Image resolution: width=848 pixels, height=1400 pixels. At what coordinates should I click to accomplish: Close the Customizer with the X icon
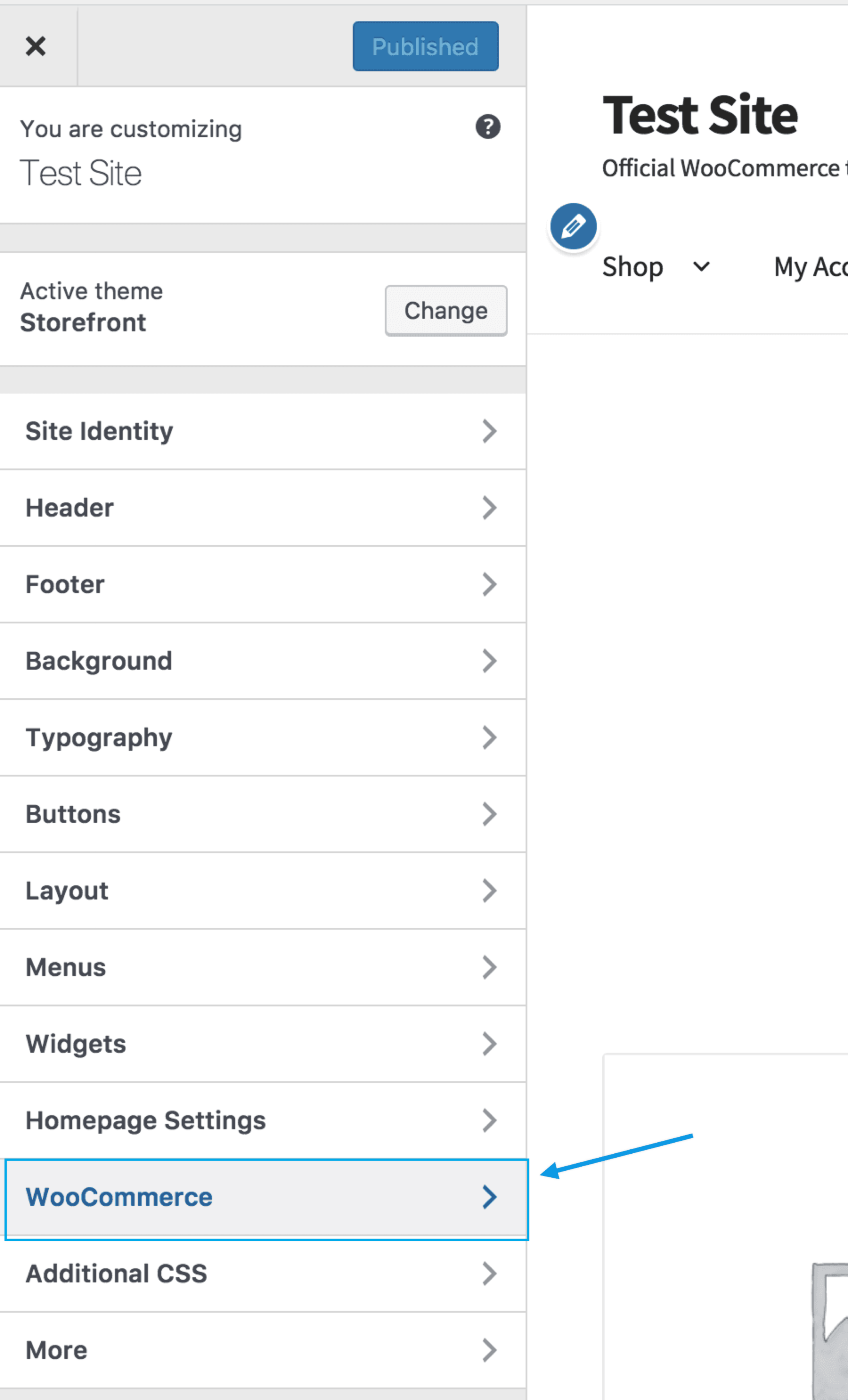36,46
